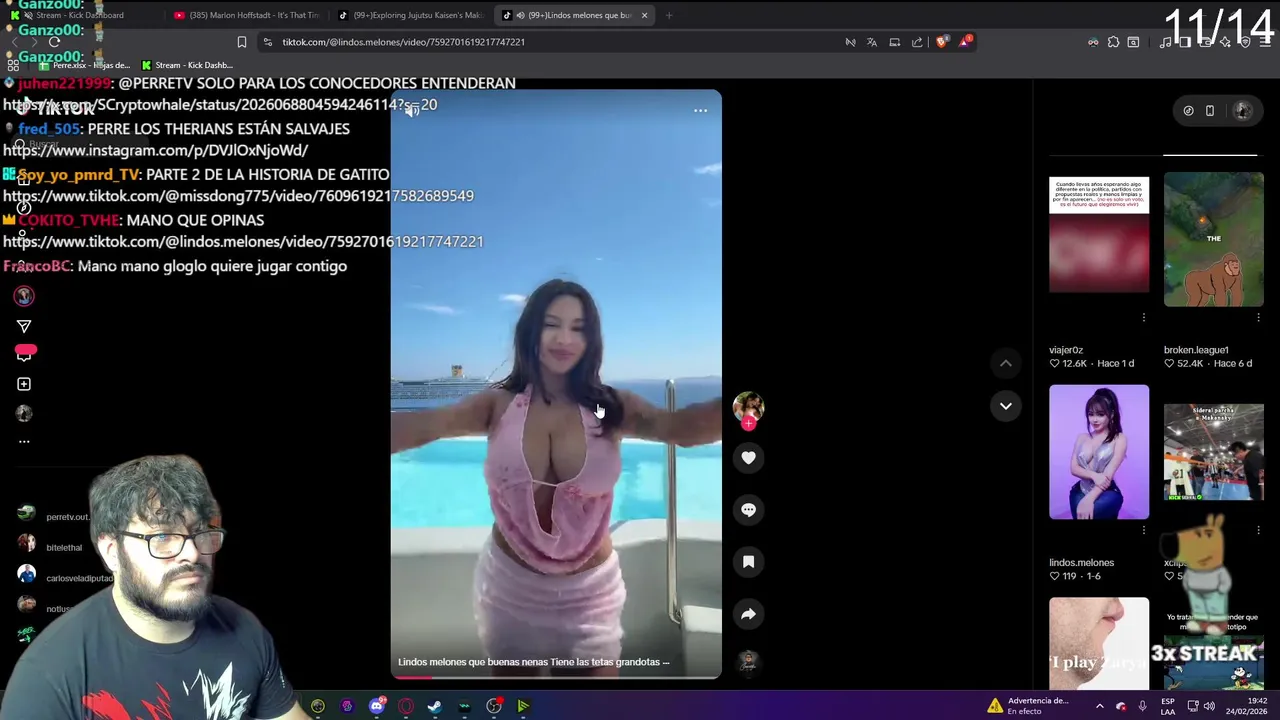Open followed account bitelethal
Image resolution: width=1280 pixels, height=720 pixels.
50,546
